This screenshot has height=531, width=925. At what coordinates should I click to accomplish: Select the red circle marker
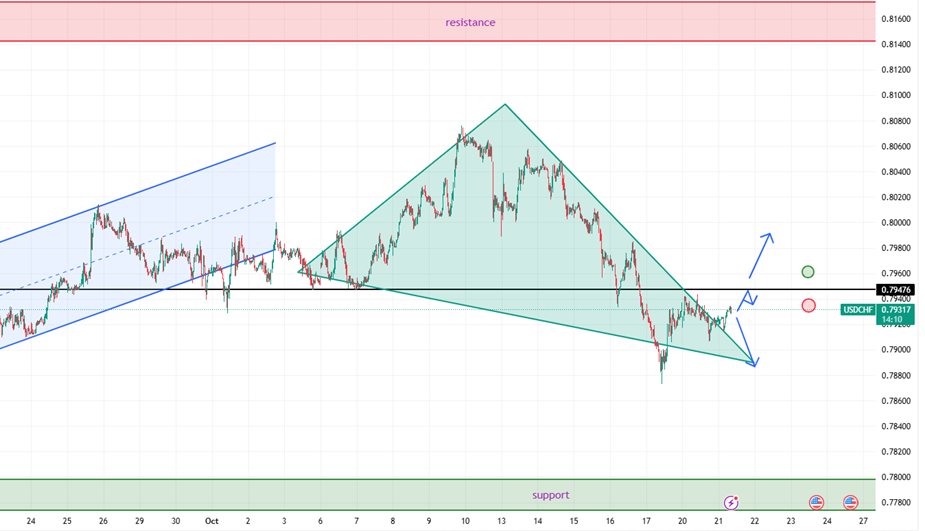[x=808, y=305]
